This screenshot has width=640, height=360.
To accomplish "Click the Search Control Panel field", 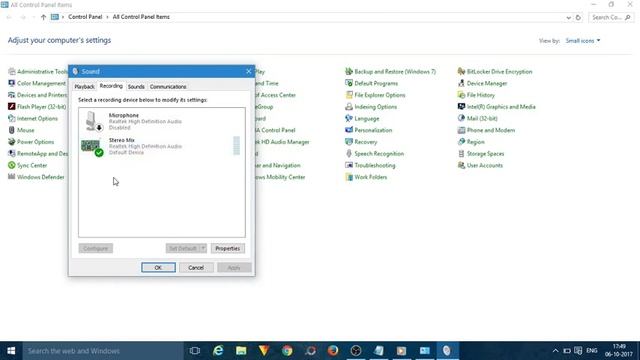I will point(611,18).
